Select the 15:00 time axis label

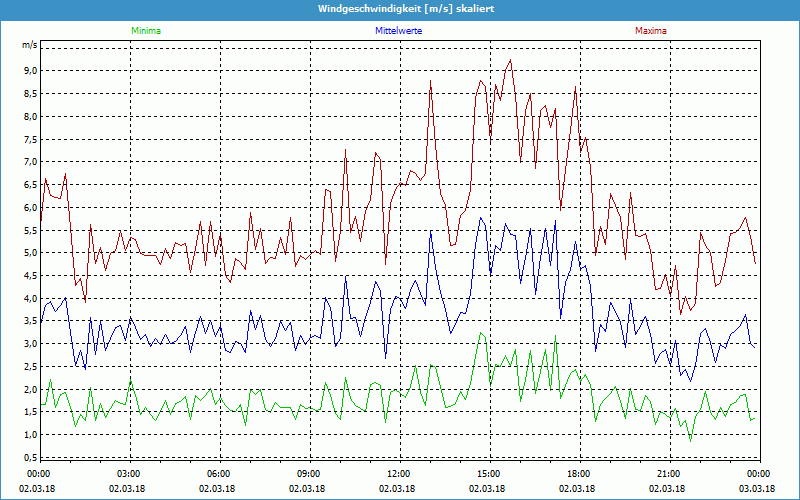point(488,474)
